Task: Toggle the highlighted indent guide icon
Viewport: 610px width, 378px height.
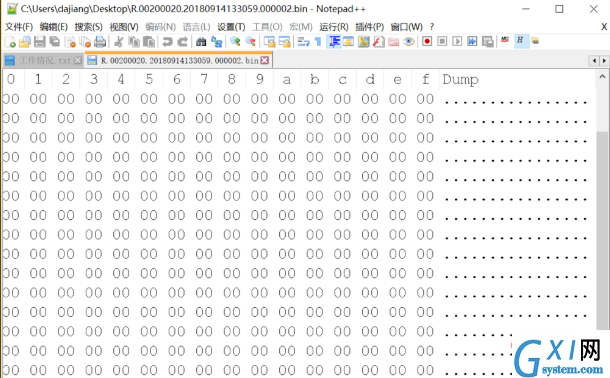Action: [334, 42]
